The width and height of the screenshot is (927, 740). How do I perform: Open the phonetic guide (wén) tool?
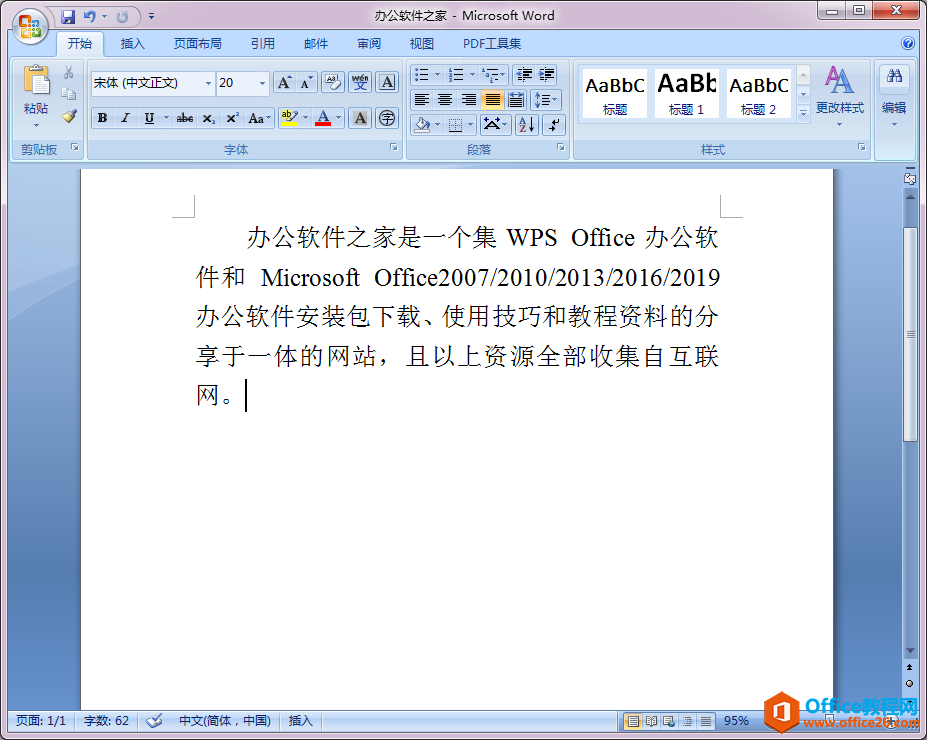click(x=360, y=83)
